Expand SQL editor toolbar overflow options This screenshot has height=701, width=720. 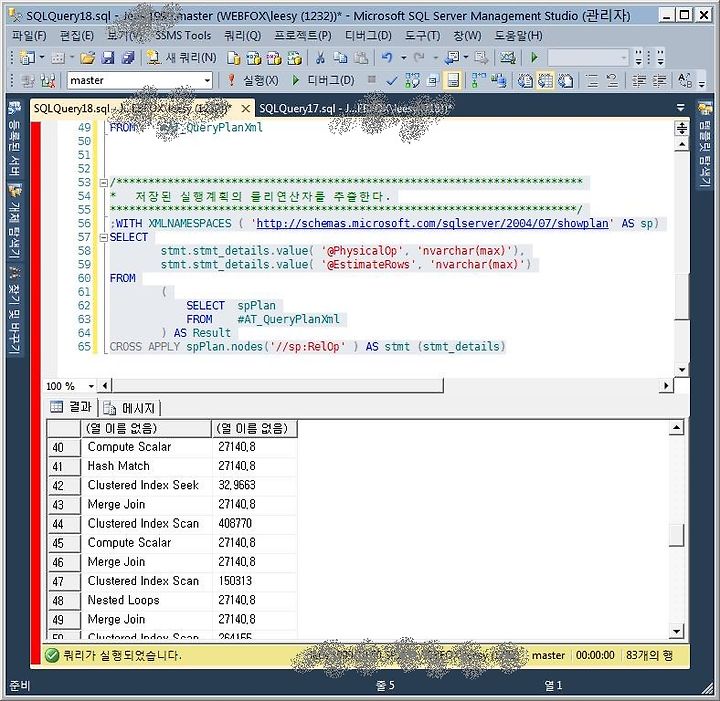click(x=702, y=82)
